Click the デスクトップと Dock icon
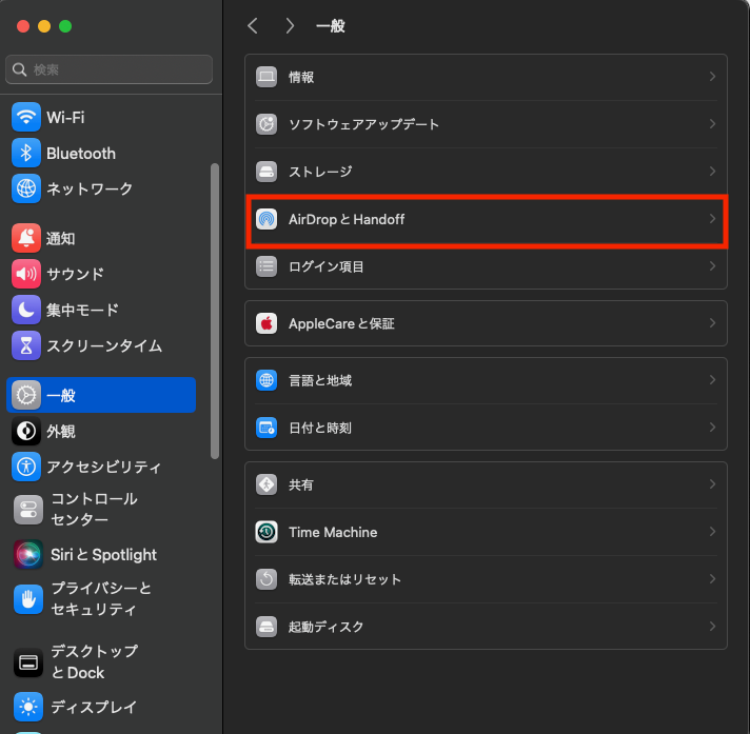 (28, 662)
